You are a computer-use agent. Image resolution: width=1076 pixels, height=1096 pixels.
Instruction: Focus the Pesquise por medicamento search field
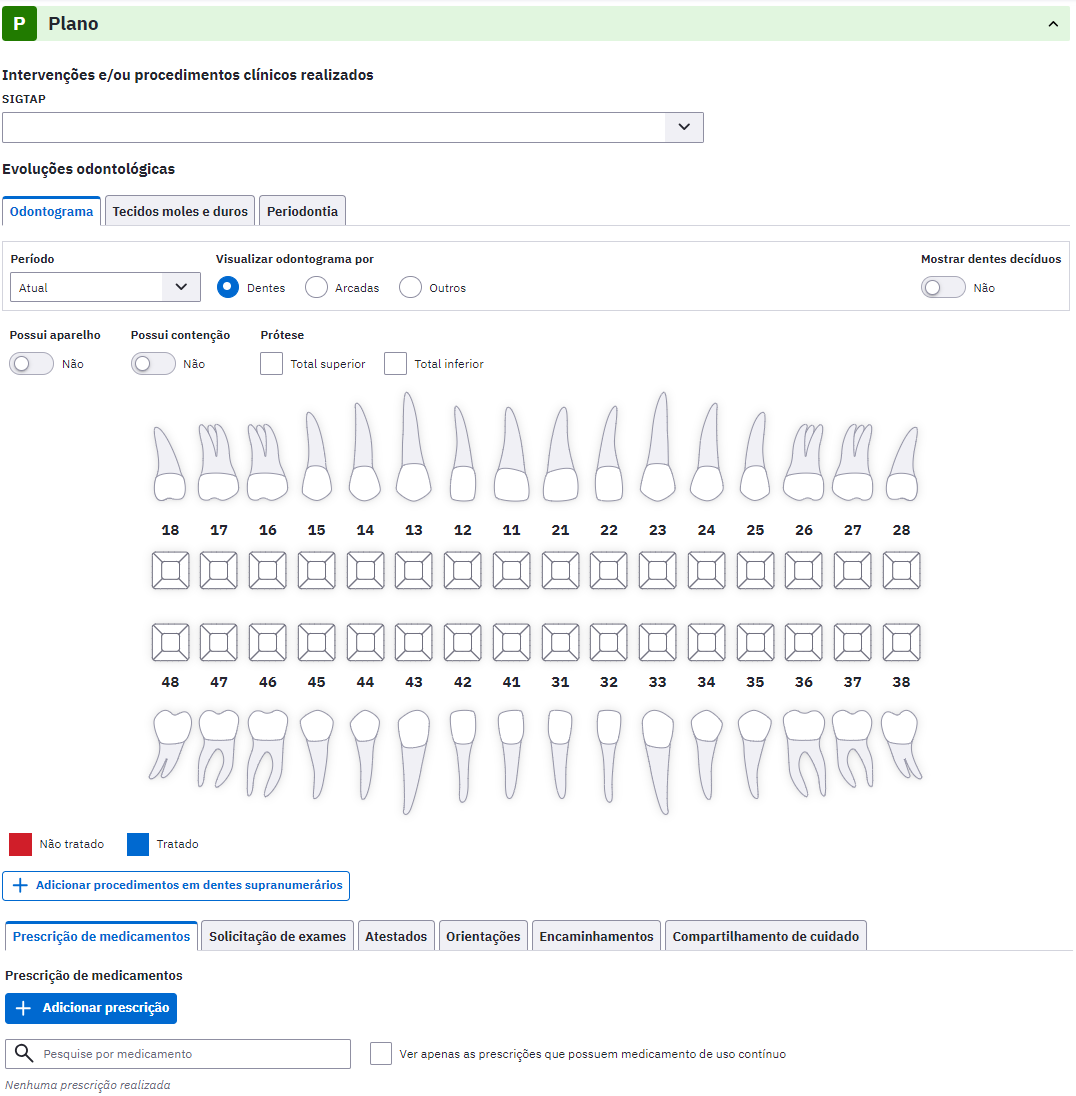pyautogui.click(x=178, y=1053)
